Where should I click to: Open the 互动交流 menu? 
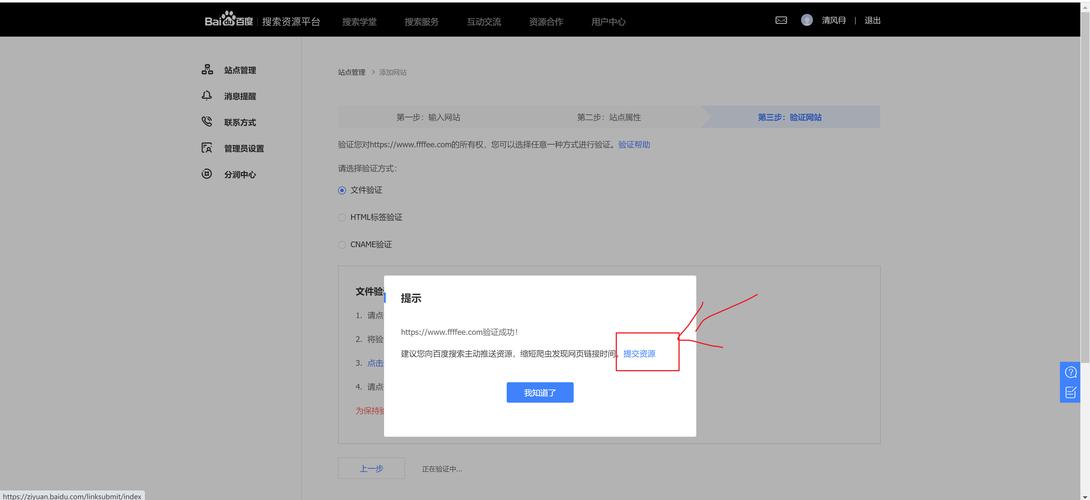click(484, 22)
